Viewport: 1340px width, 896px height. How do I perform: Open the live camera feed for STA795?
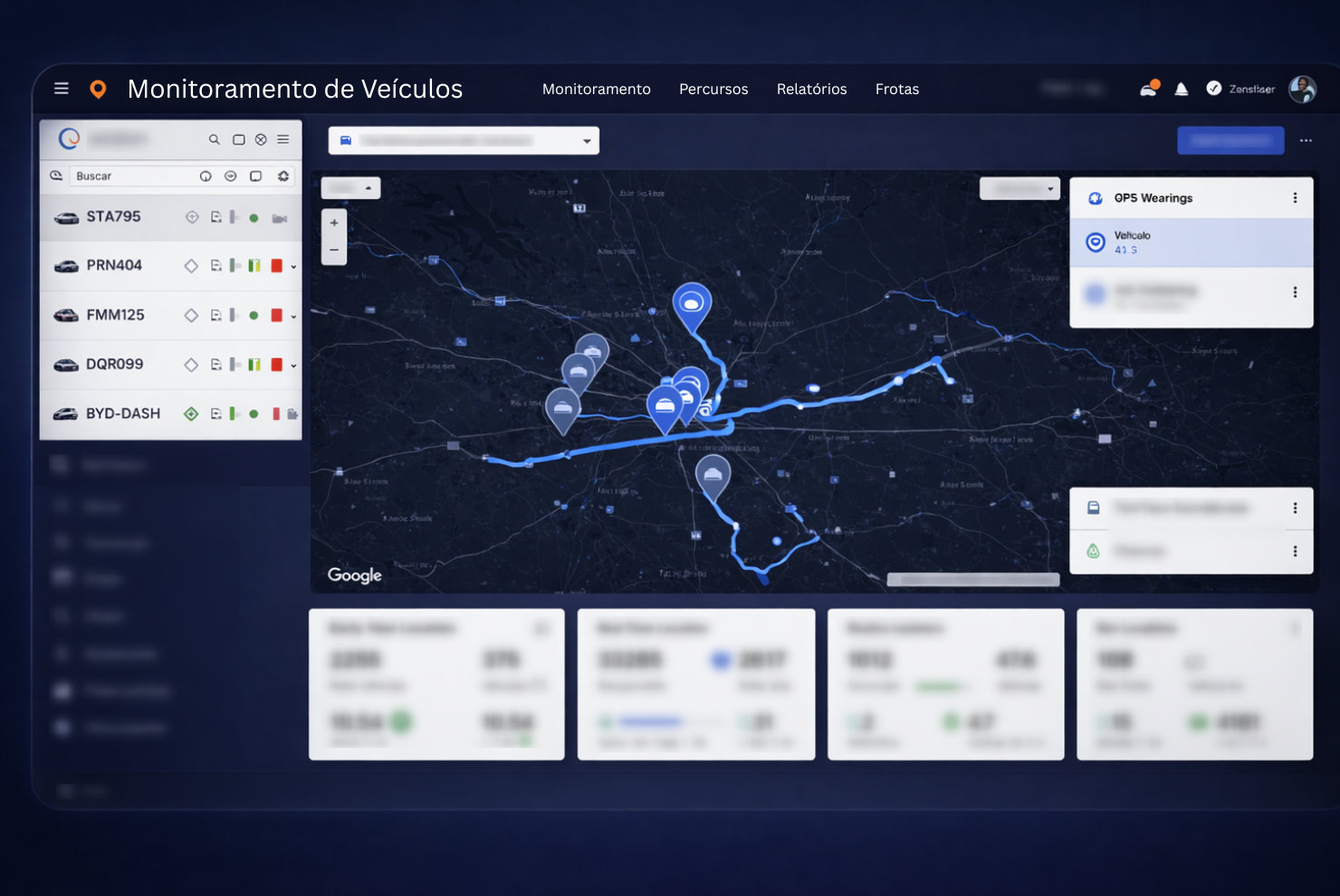280,217
